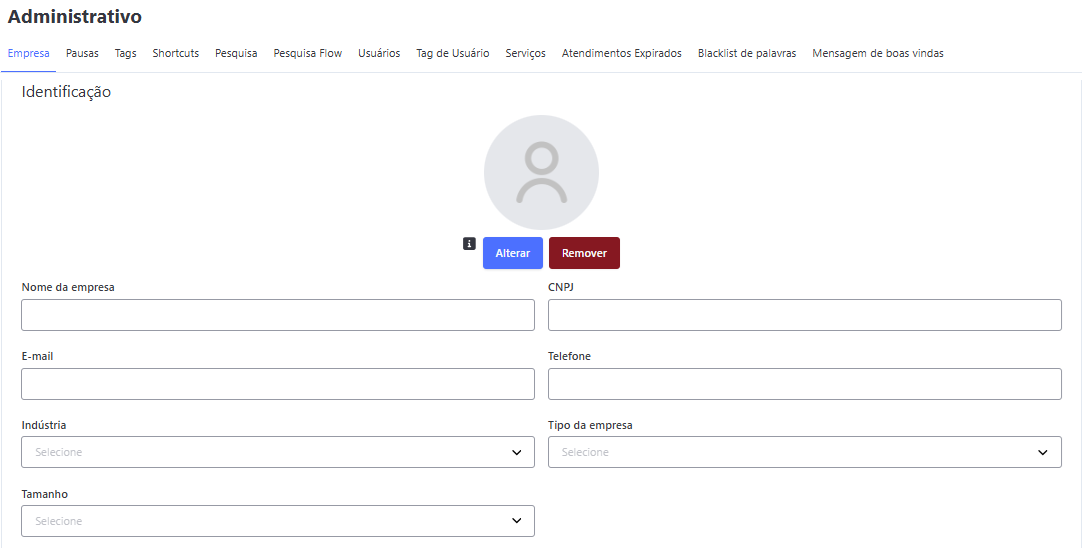1082x559 pixels.
Task: Click the info icon beside Alterar
Action: [x=469, y=243]
